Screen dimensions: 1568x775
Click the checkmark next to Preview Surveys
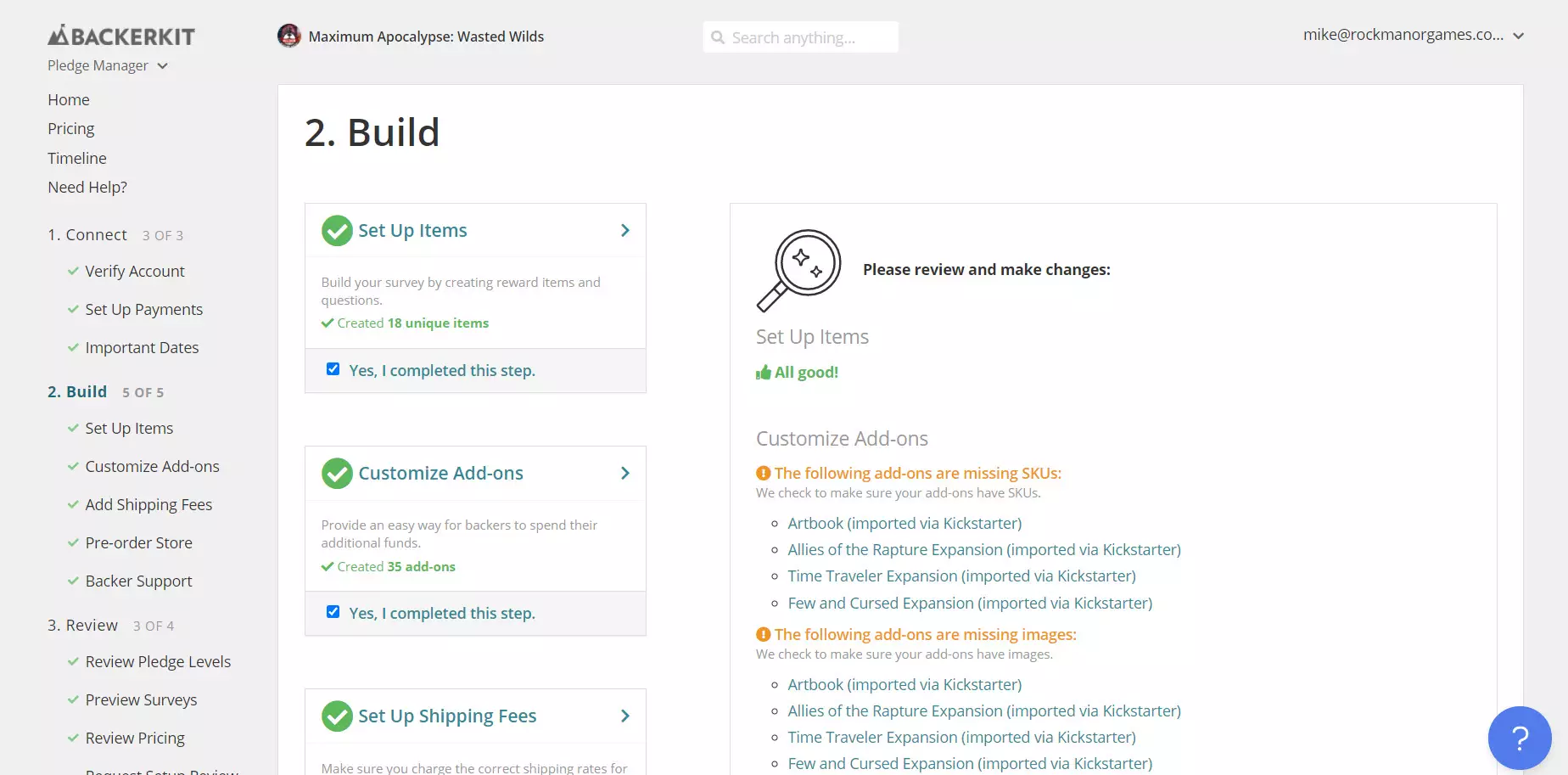point(73,699)
